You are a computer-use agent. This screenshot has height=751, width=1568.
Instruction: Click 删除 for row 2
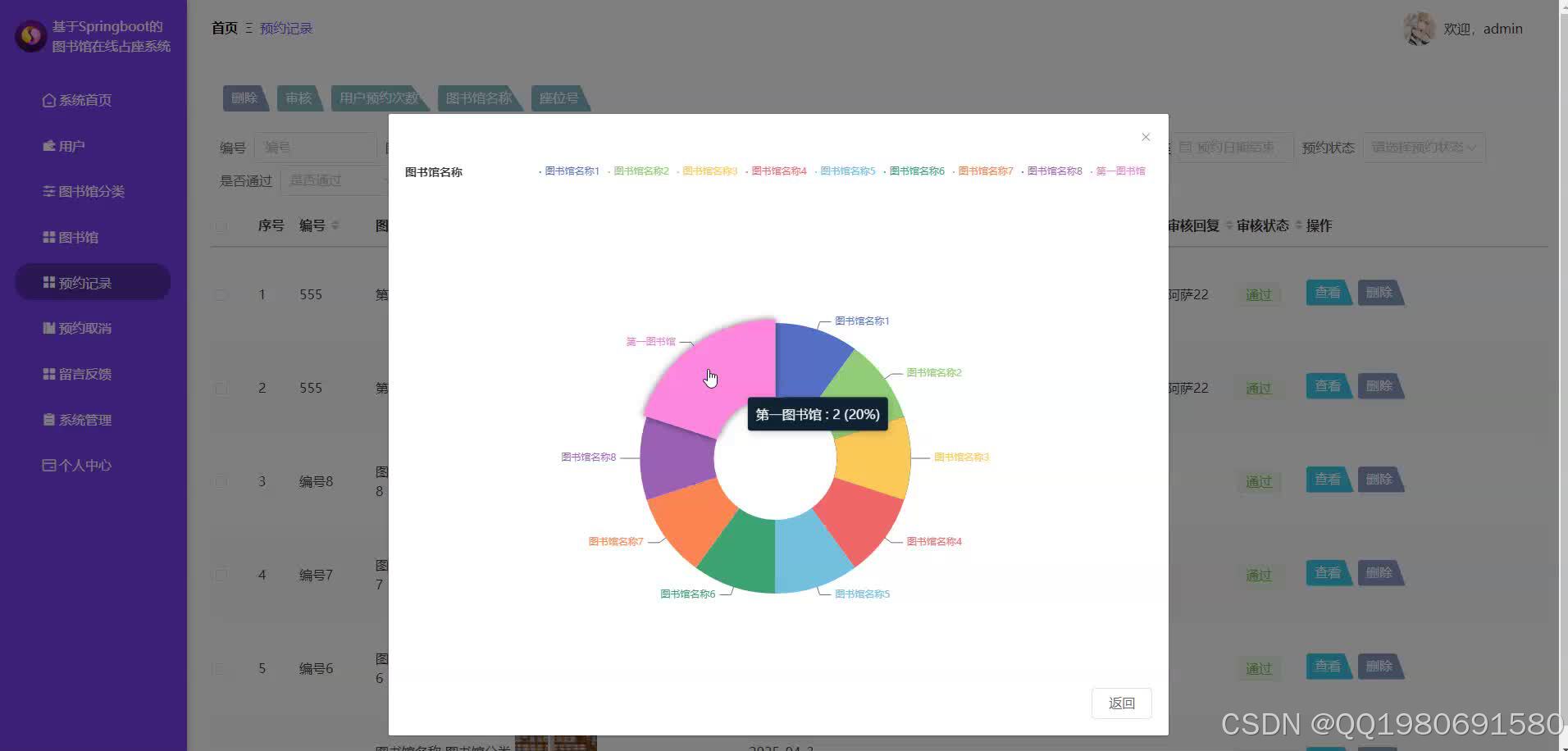click(x=1380, y=386)
